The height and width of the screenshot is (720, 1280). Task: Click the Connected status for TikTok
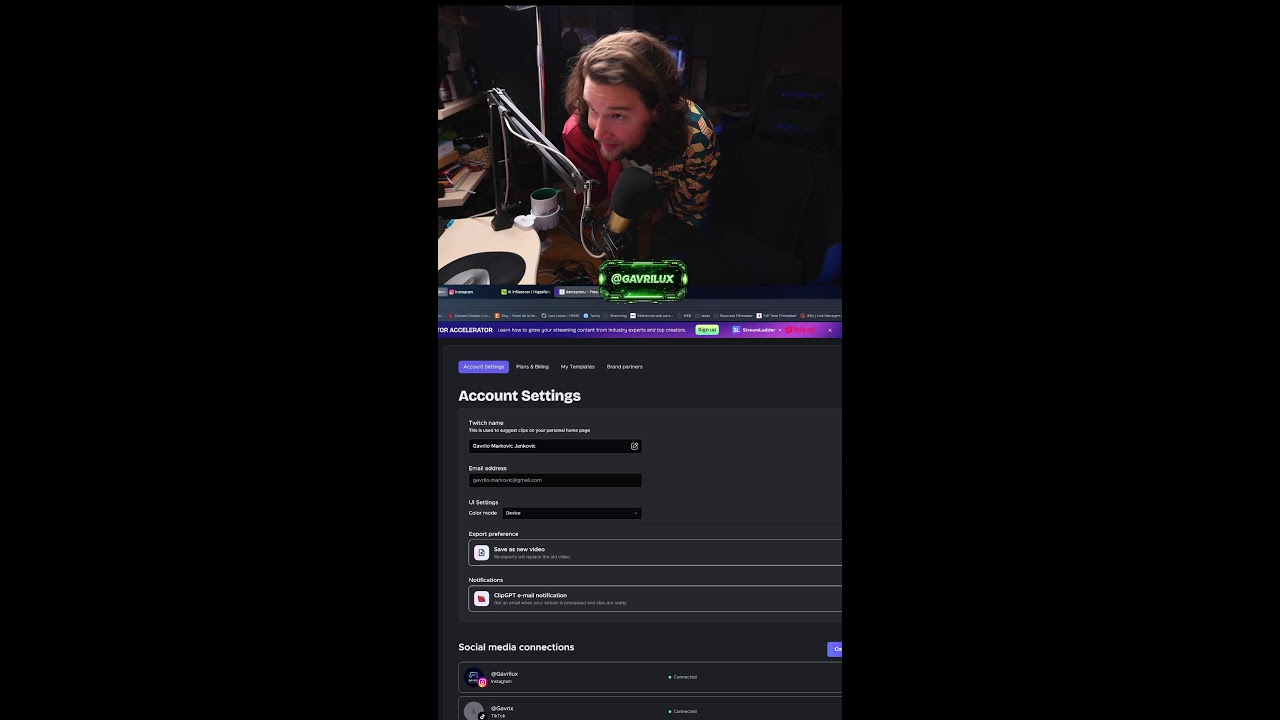pyautogui.click(x=683, y=711)
